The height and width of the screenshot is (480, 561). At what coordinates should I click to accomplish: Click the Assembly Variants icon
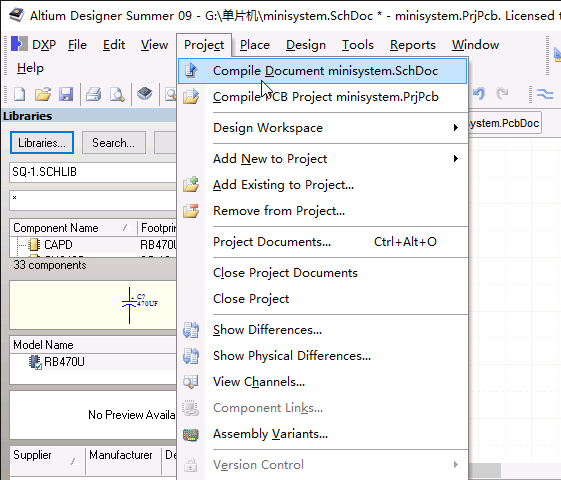pyautogui.click(x=191, y=434)
